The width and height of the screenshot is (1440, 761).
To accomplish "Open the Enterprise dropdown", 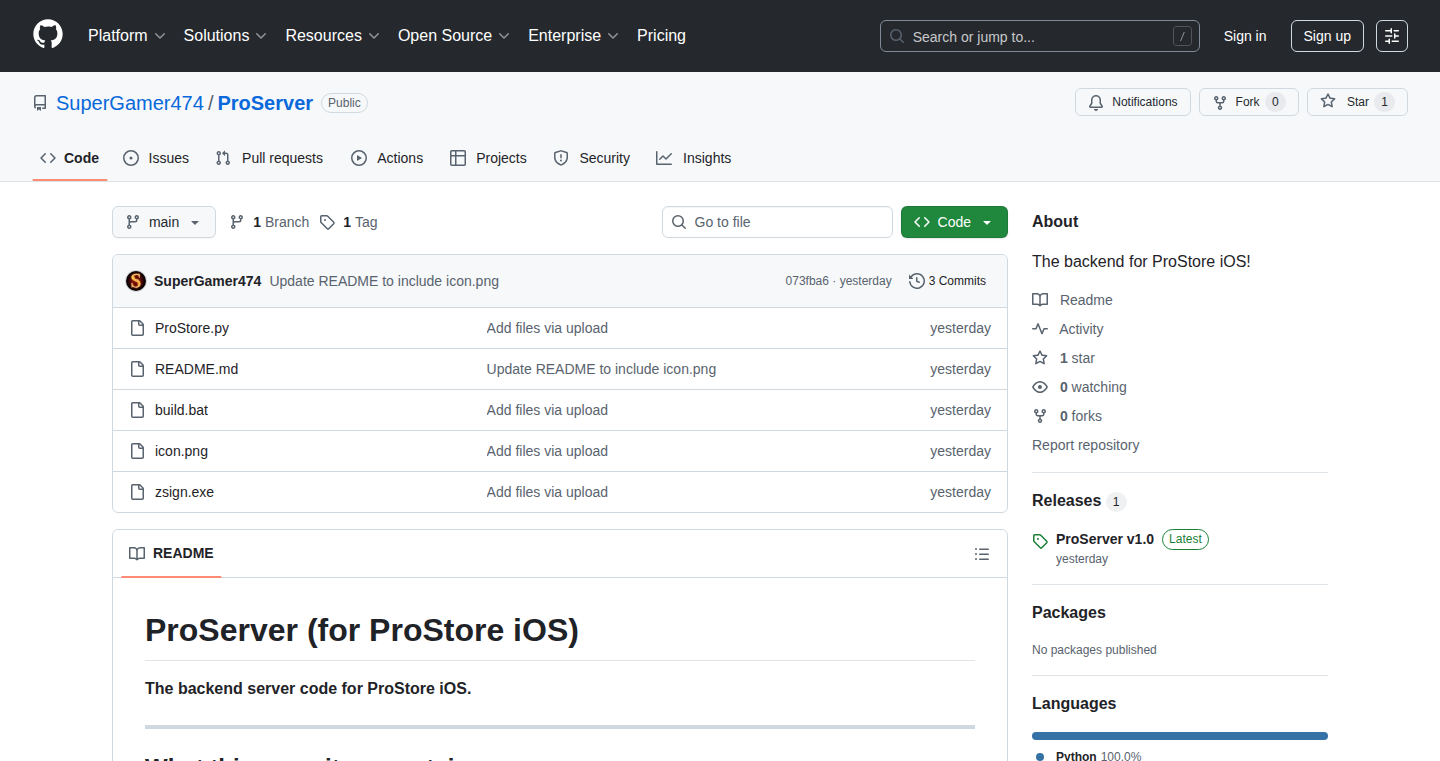I will click(x=574, y=35).
